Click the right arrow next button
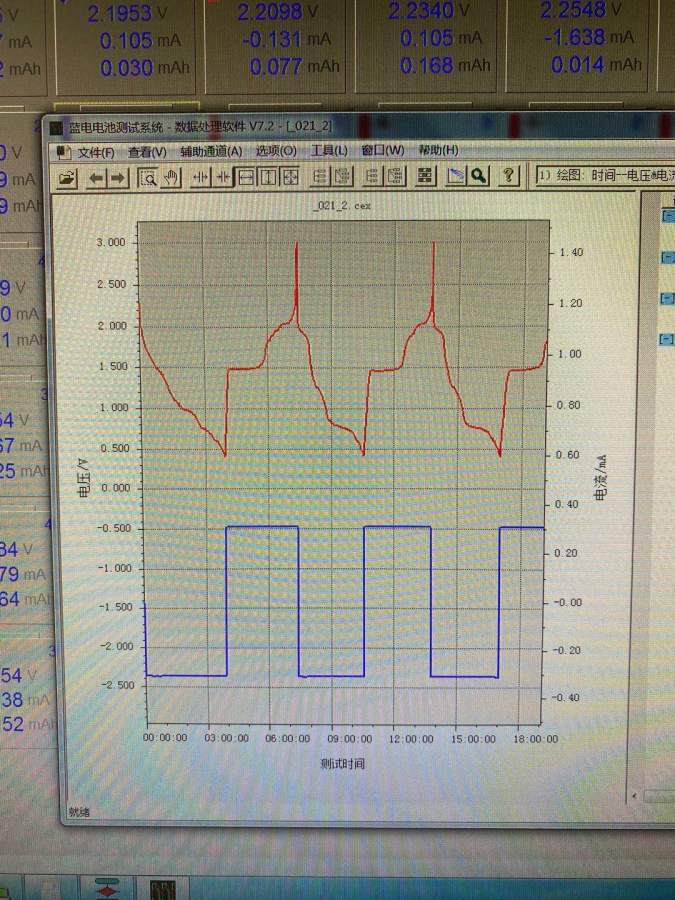The height and width of the screenshot is (900, 675). coord(117,177)
